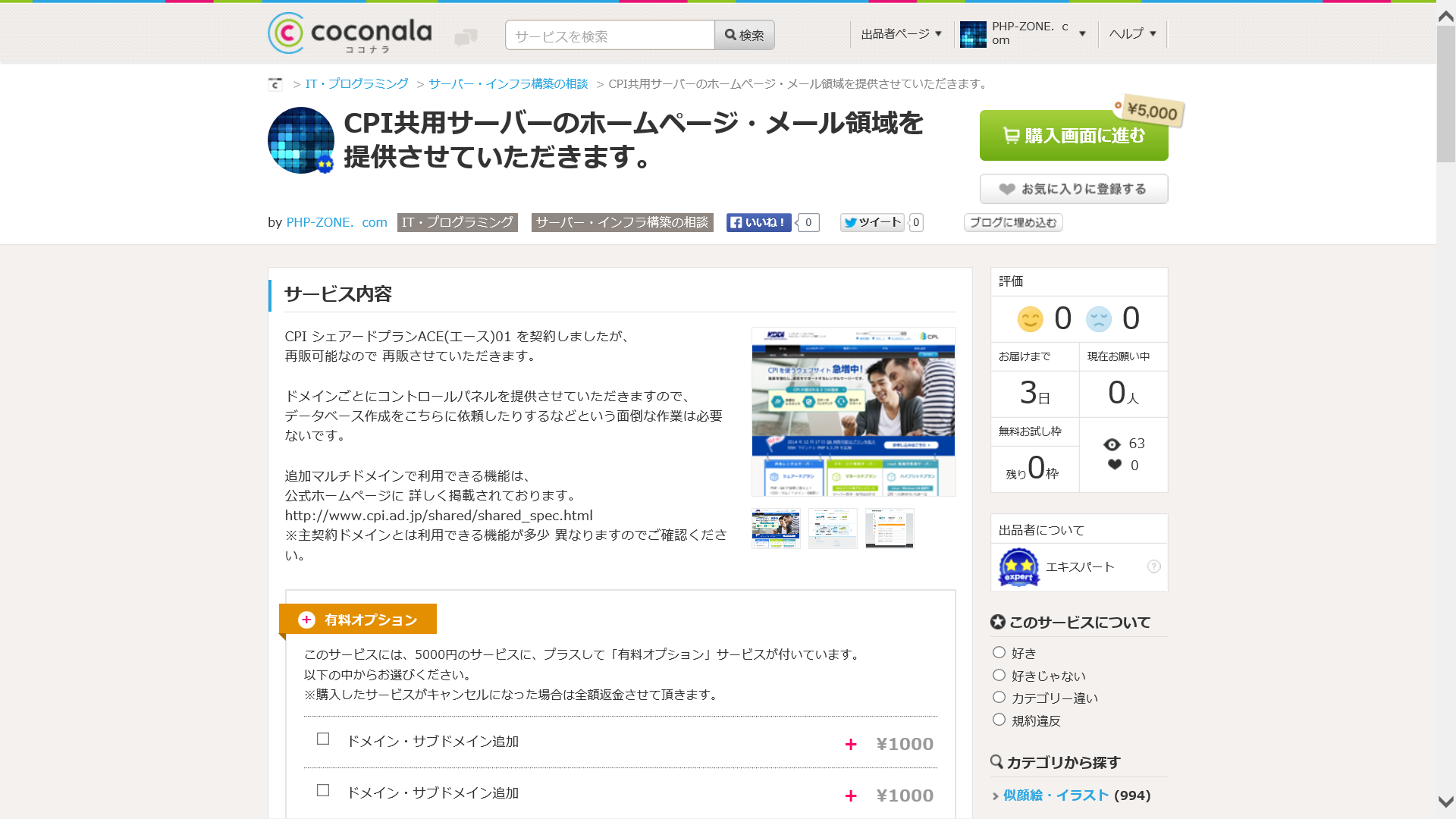Viewport: 1456px width, 819px height.
Task: Select the star icon beside このサービスについて
Action: pyautogui.click(x=998, y=622)
